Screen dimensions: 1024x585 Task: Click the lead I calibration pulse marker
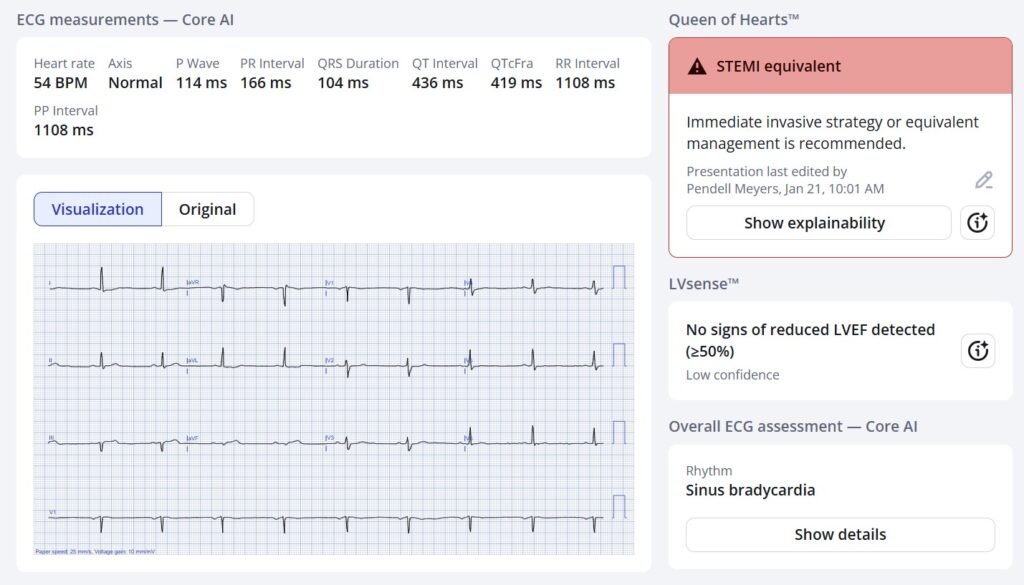pos(619,277)
